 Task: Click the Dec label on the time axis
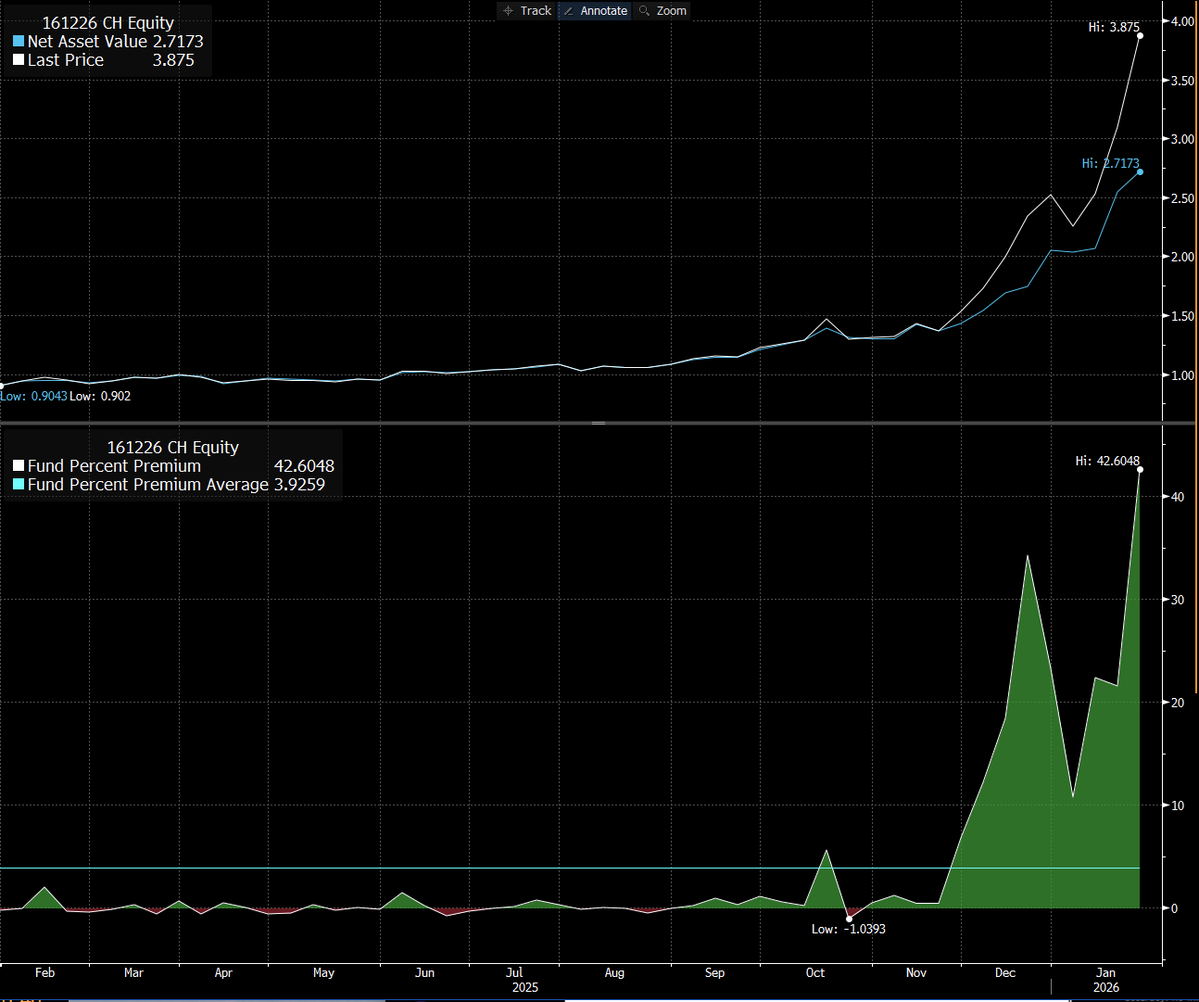tap(1006, 973)
